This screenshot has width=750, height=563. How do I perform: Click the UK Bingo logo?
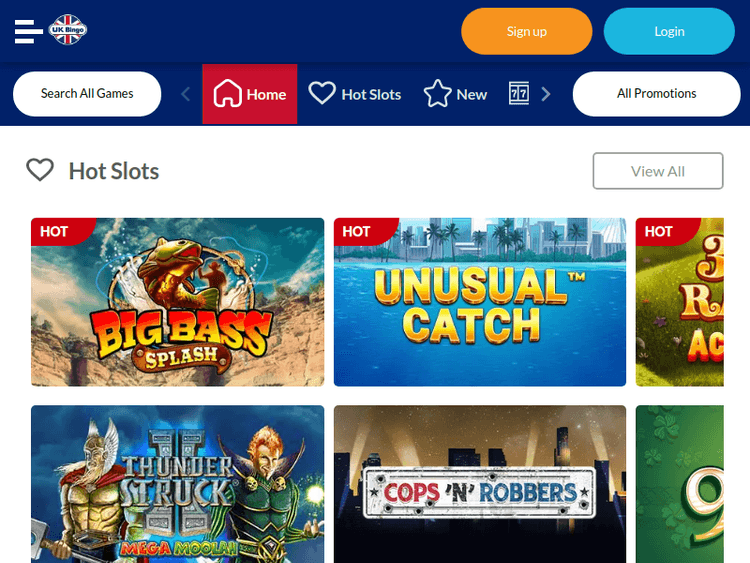67,30
